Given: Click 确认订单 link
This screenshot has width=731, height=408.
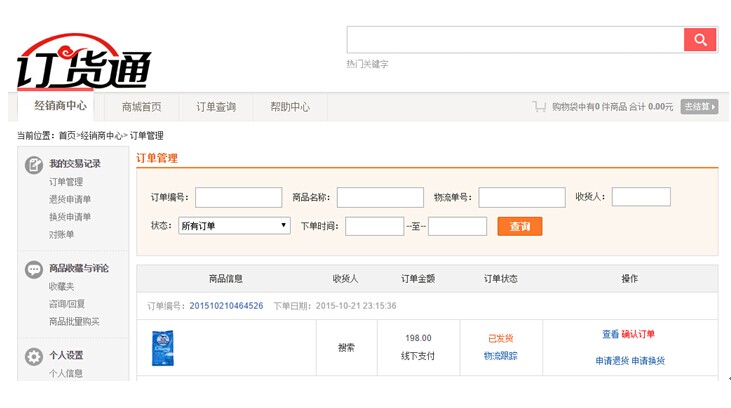Looking at the screenshot, I should (638, 334).
